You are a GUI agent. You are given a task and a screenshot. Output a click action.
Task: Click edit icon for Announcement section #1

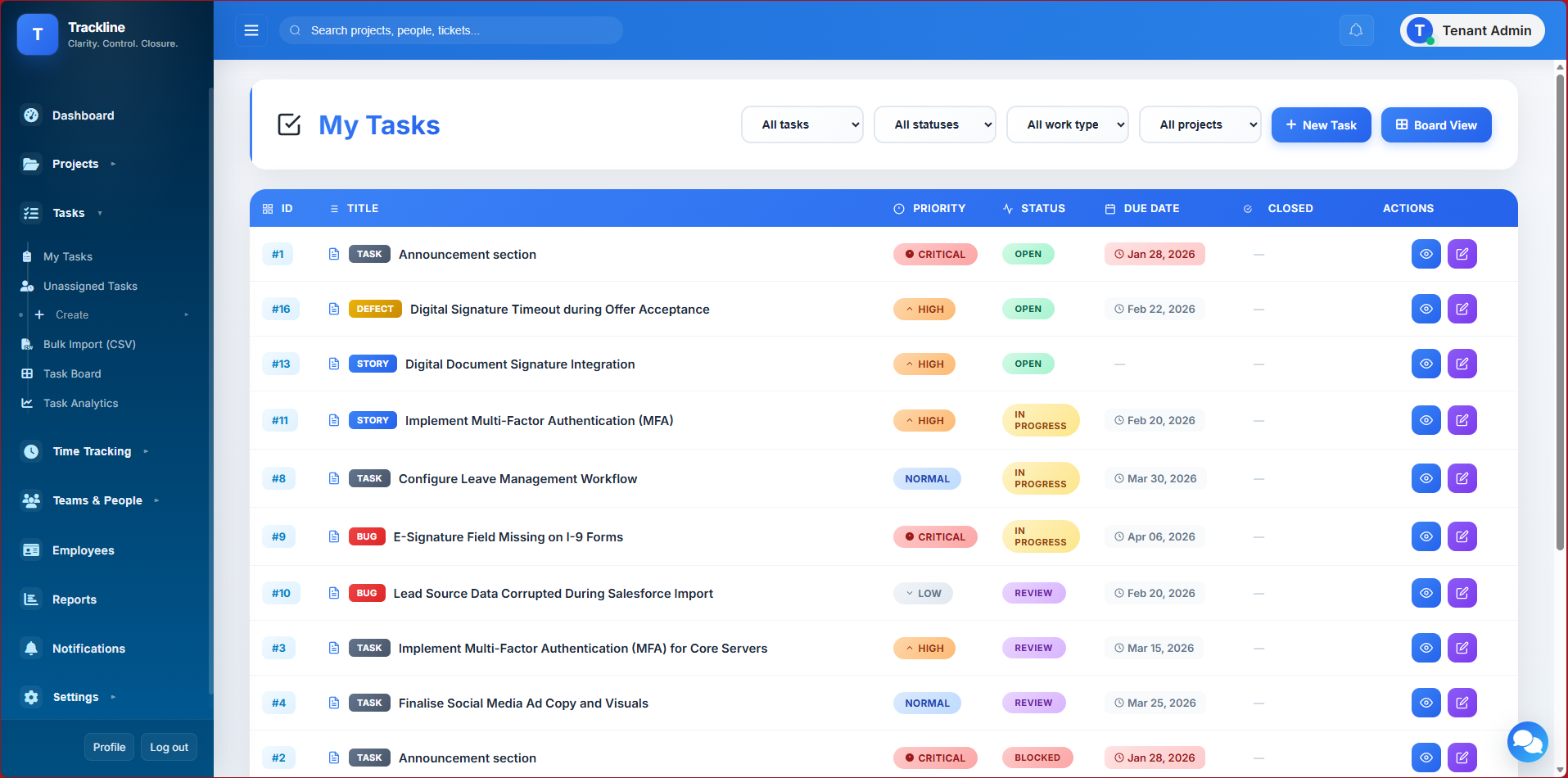pyautogui.click(x=1462, y=254)
